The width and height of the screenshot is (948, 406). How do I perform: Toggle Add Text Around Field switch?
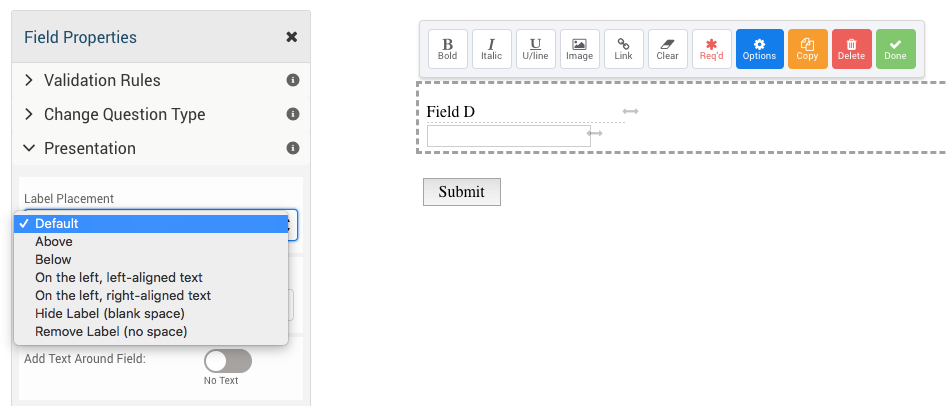tap(228, 361)
